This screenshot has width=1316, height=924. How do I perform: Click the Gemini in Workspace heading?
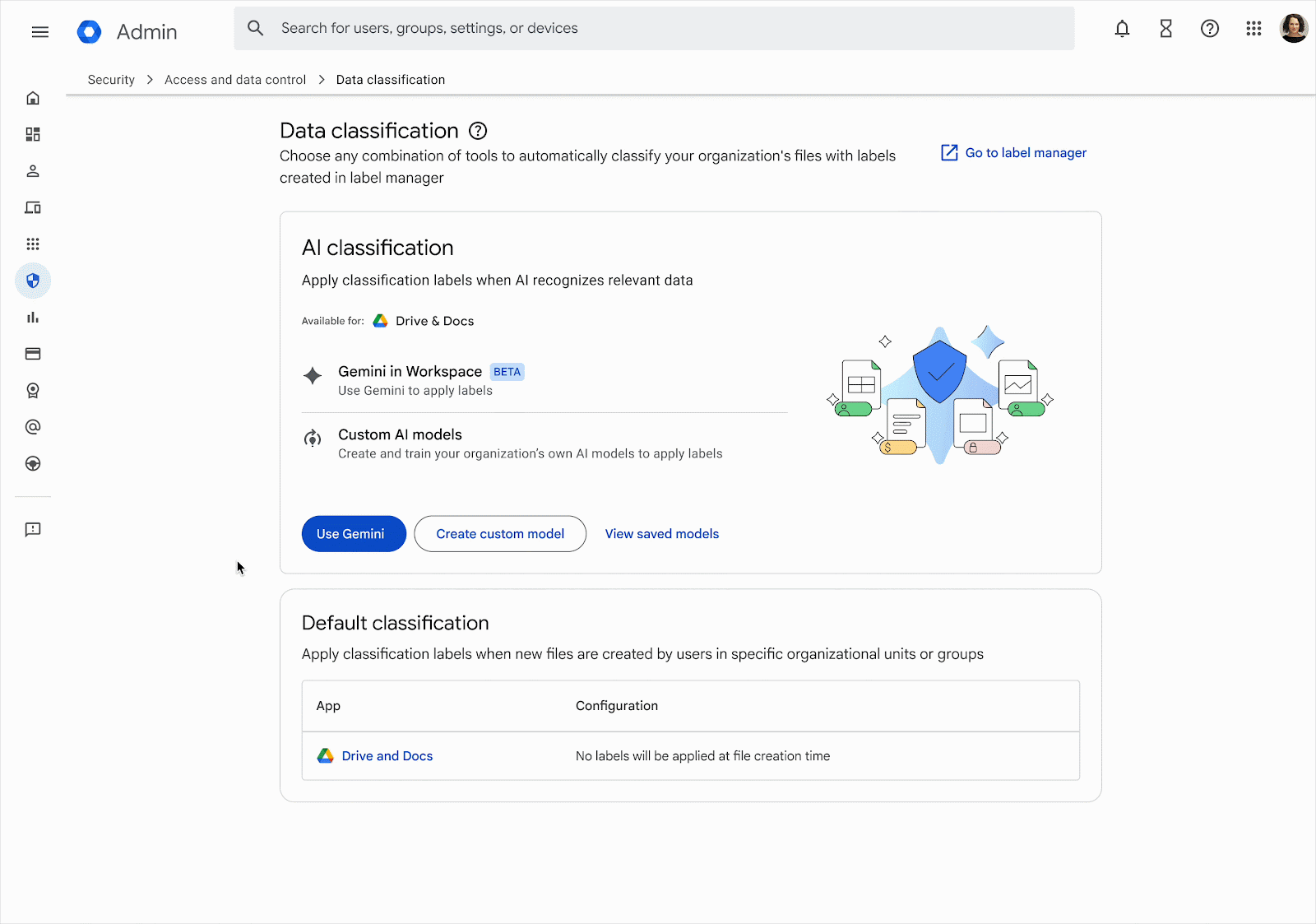pos(410,372)
